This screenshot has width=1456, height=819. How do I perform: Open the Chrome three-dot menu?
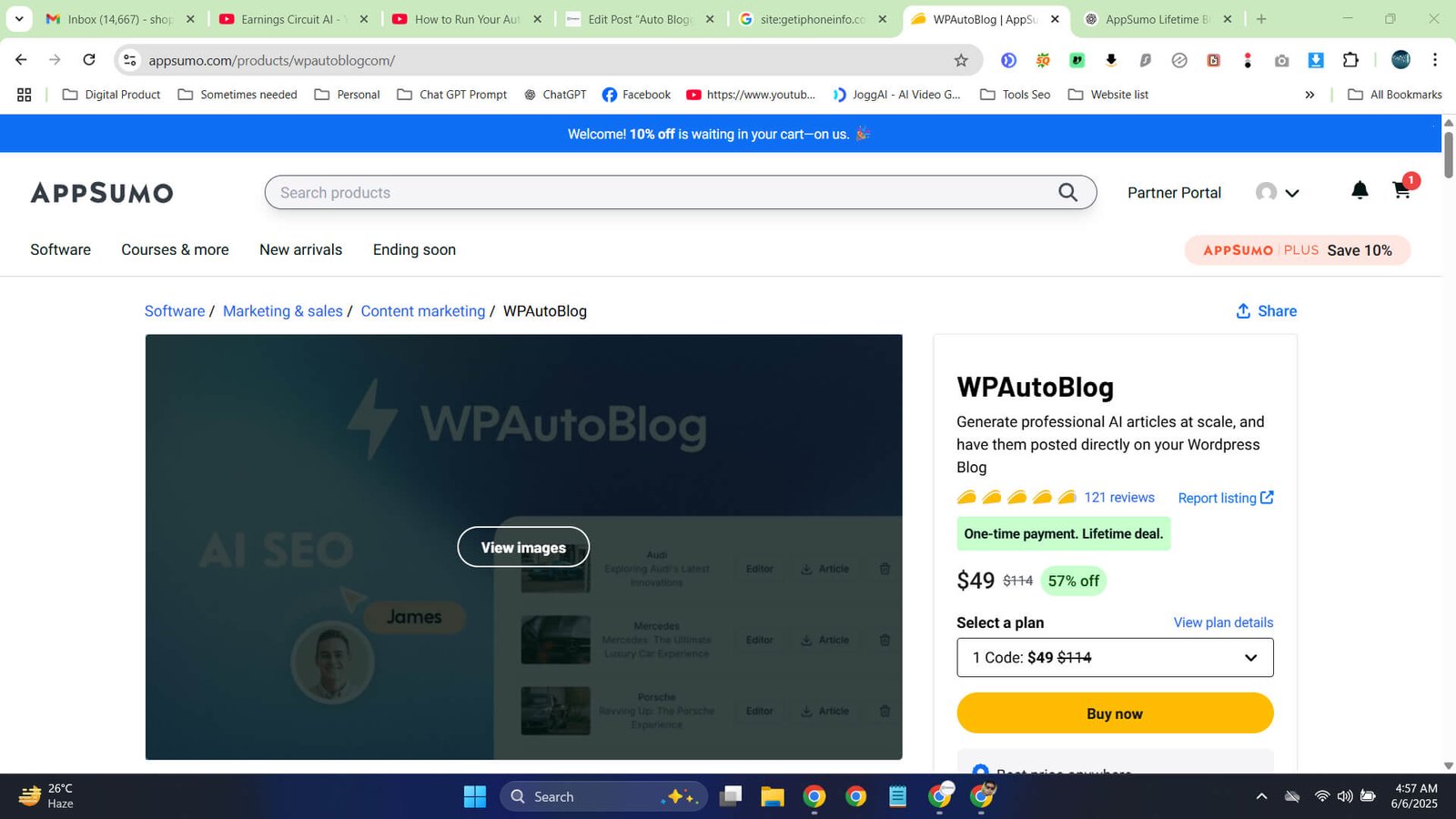[1435, 60]
